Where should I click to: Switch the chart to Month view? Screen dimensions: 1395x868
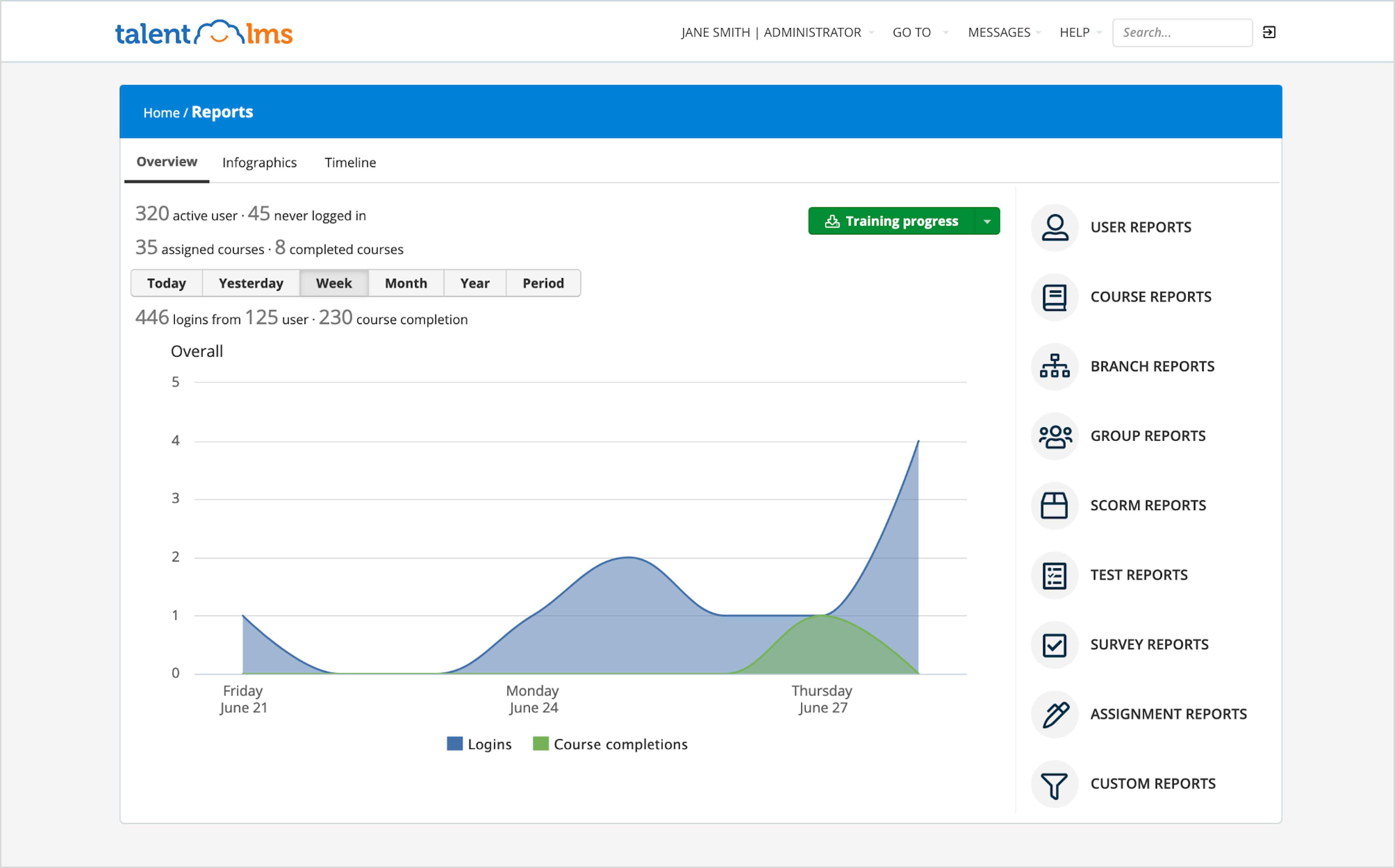pyautogui.click(x=405, y=283)
